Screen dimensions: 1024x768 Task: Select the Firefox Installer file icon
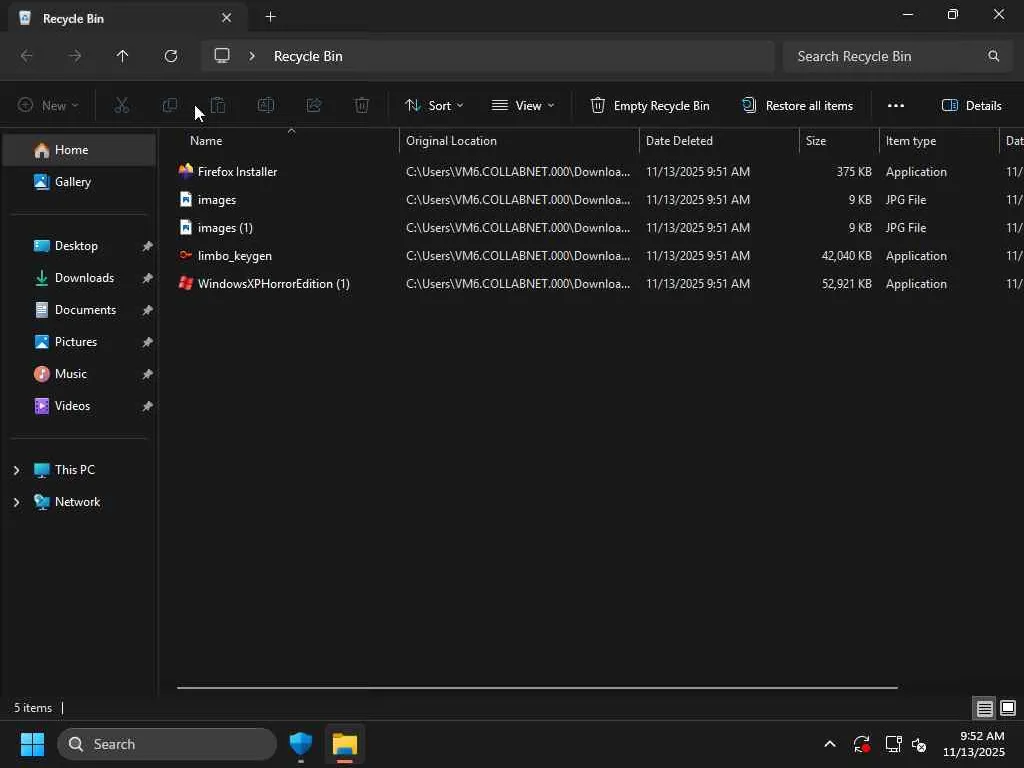coord(186,171)
